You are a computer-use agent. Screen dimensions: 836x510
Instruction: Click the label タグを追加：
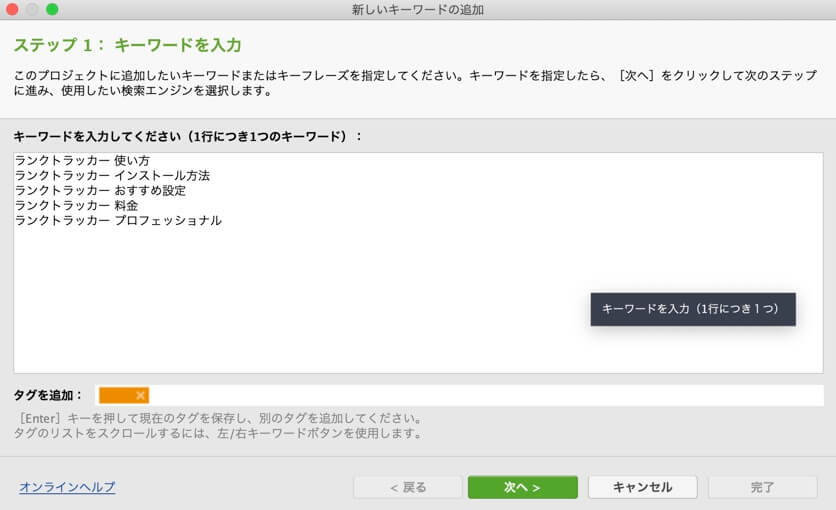coord(48,395)
